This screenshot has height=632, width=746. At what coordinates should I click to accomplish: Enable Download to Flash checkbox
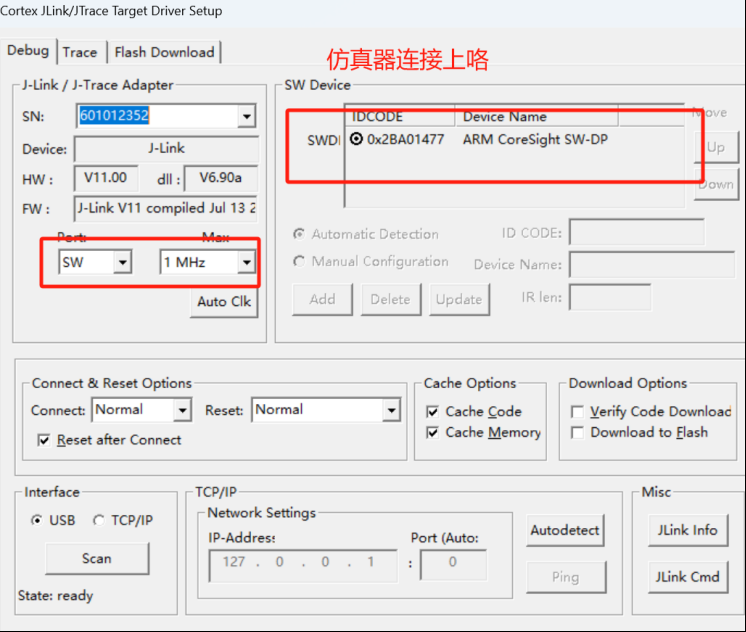pos(578,433)
